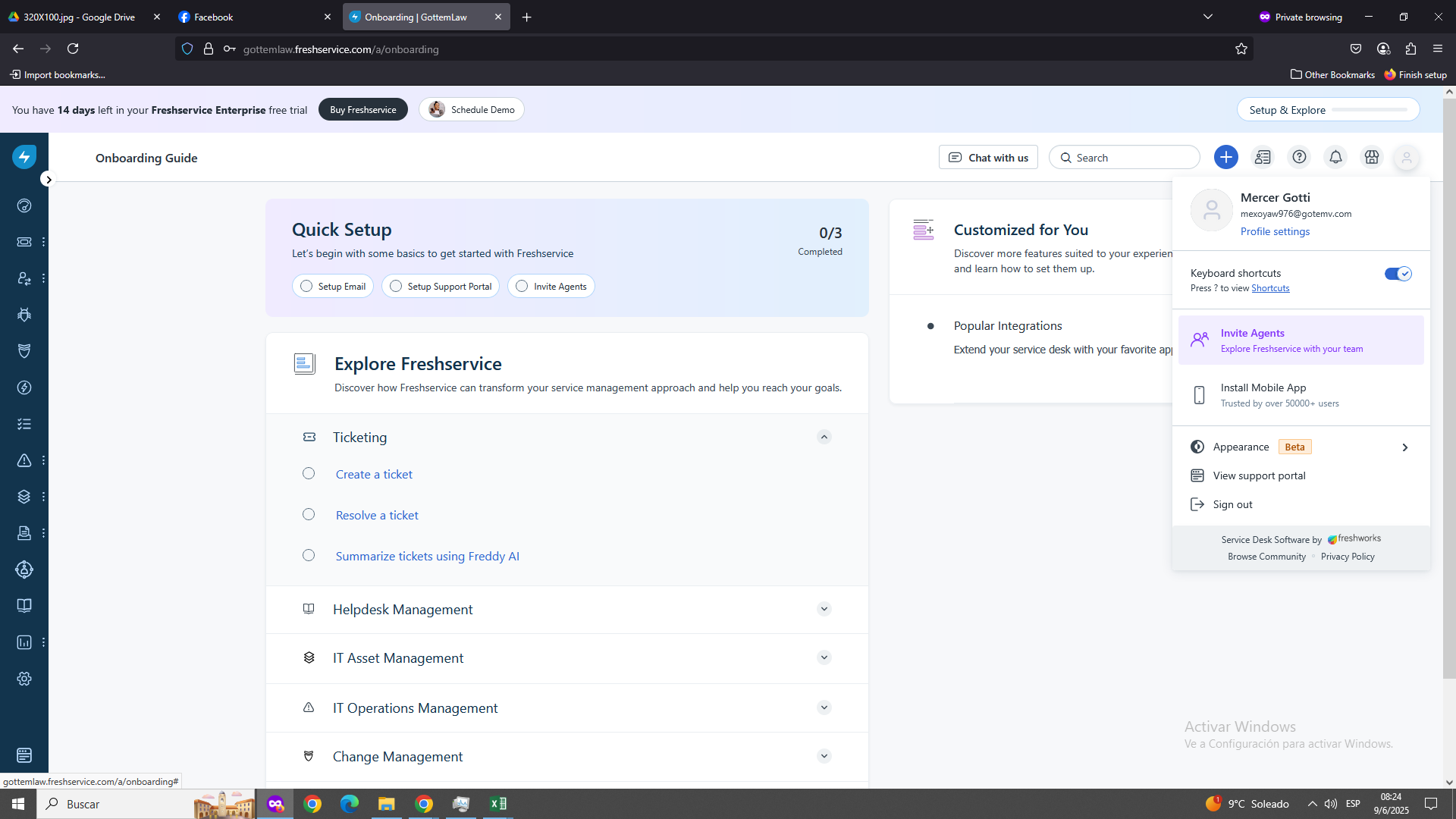Click the Buy Freshservice button
The width and height of the screenshot is (1456, 819).
(363, 109)
